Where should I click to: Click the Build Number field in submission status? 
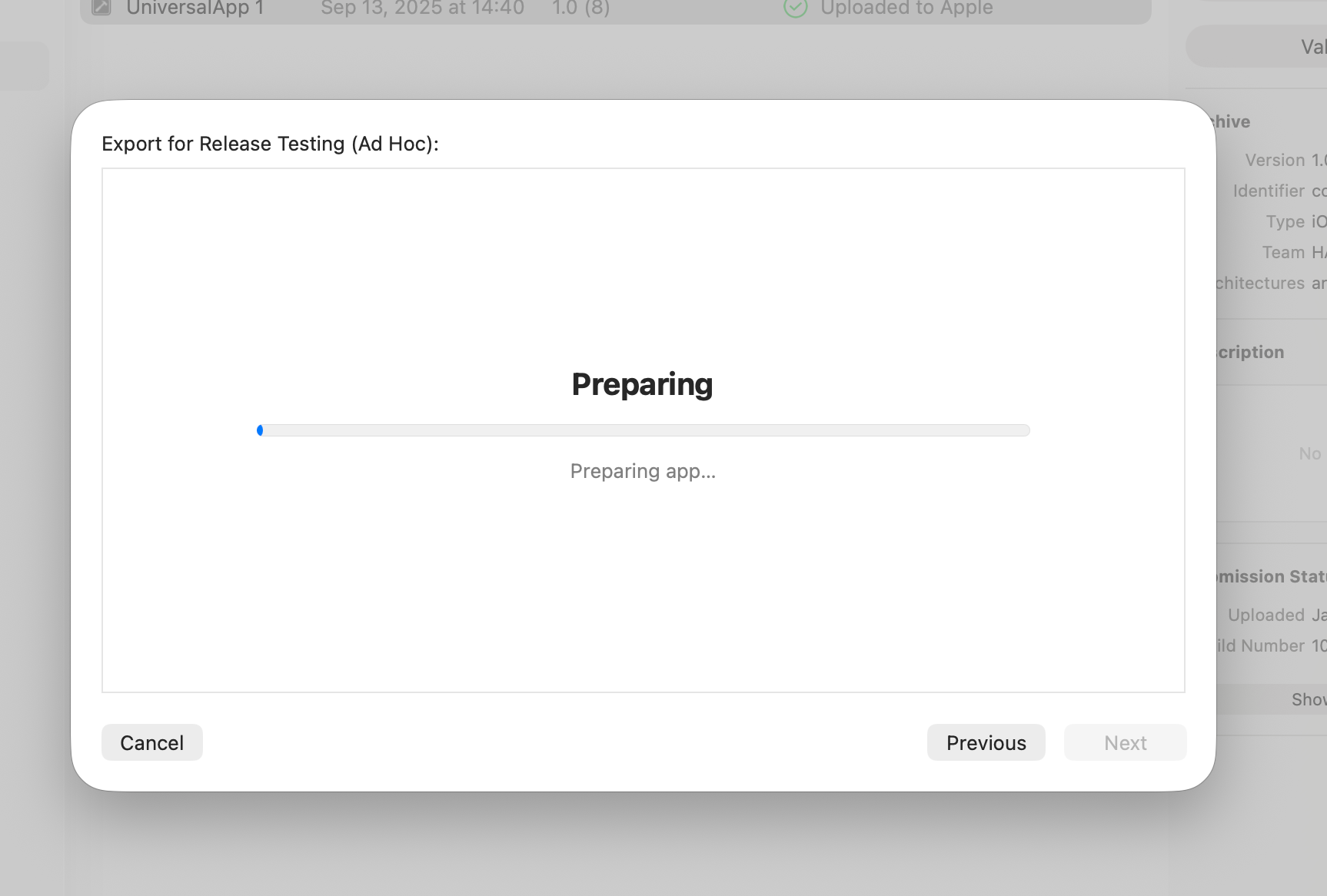pyautogui.click(x=1261, y=645)
